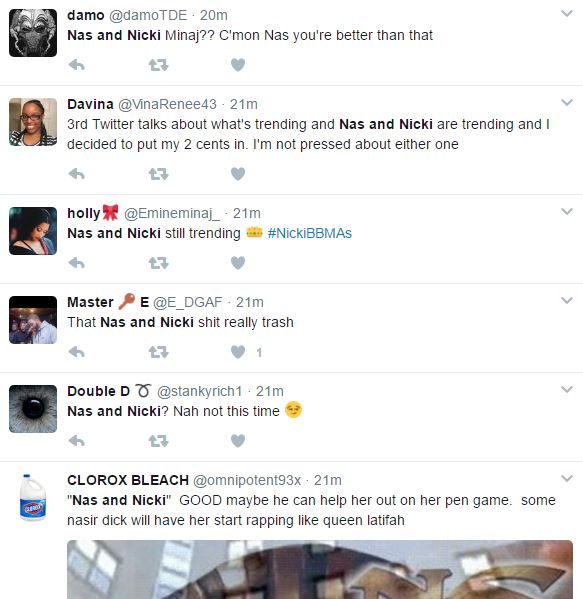
Task: Like holly's #NickiBBMAs tweet
Action: click(x=238, y=263)
